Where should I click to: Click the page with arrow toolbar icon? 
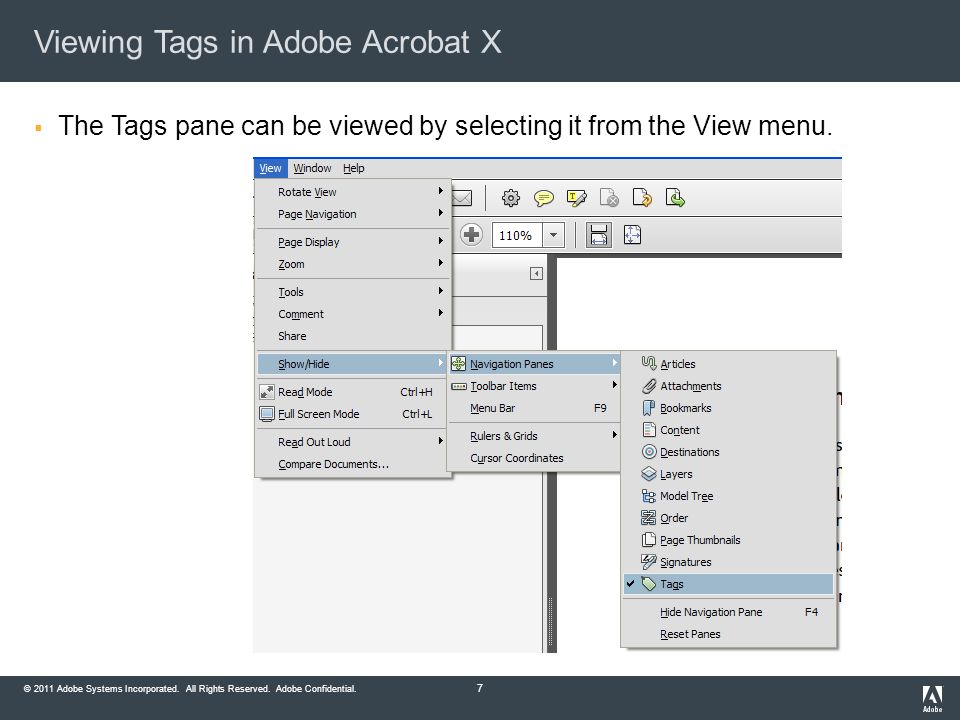coord(642,197)
